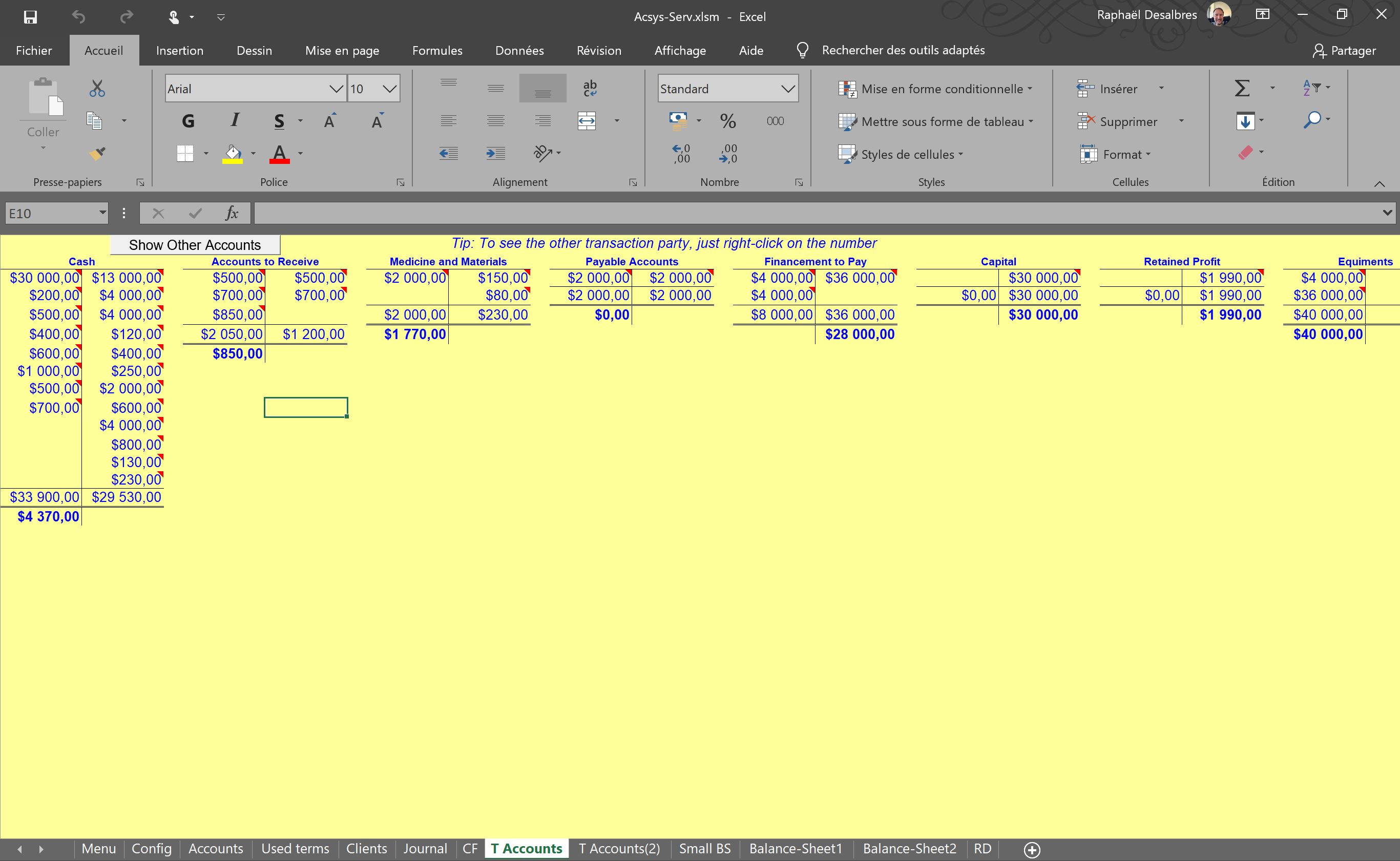
Task: Undo the last action
Action: coord(78,17)
